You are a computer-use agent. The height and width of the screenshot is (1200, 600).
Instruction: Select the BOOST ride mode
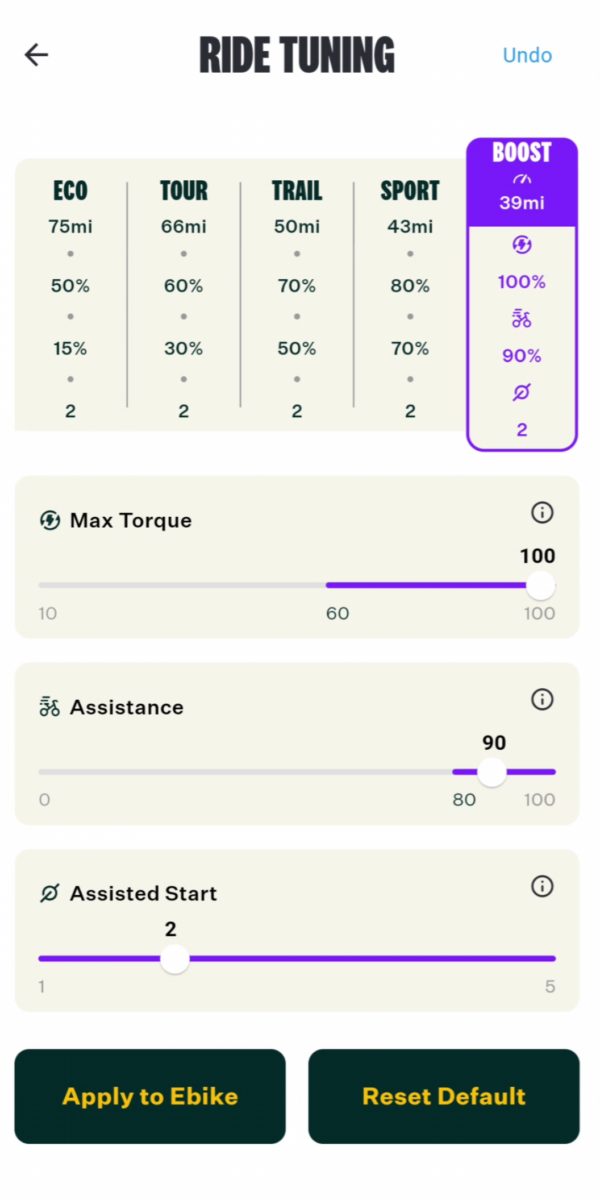(x=522, y=153)
